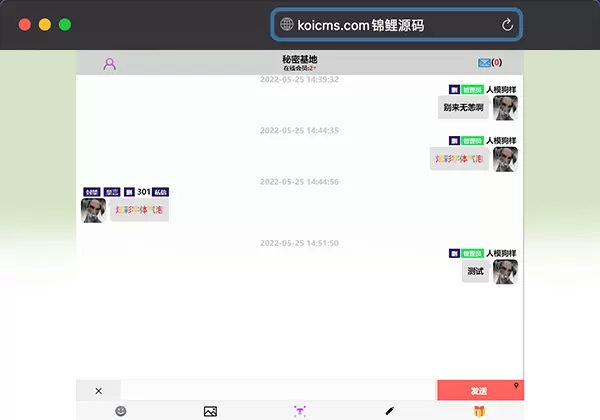This screenshot has height=420, width=600.
Task: Open the mail inbox envelope icon
Action: (x=484, y=62)
